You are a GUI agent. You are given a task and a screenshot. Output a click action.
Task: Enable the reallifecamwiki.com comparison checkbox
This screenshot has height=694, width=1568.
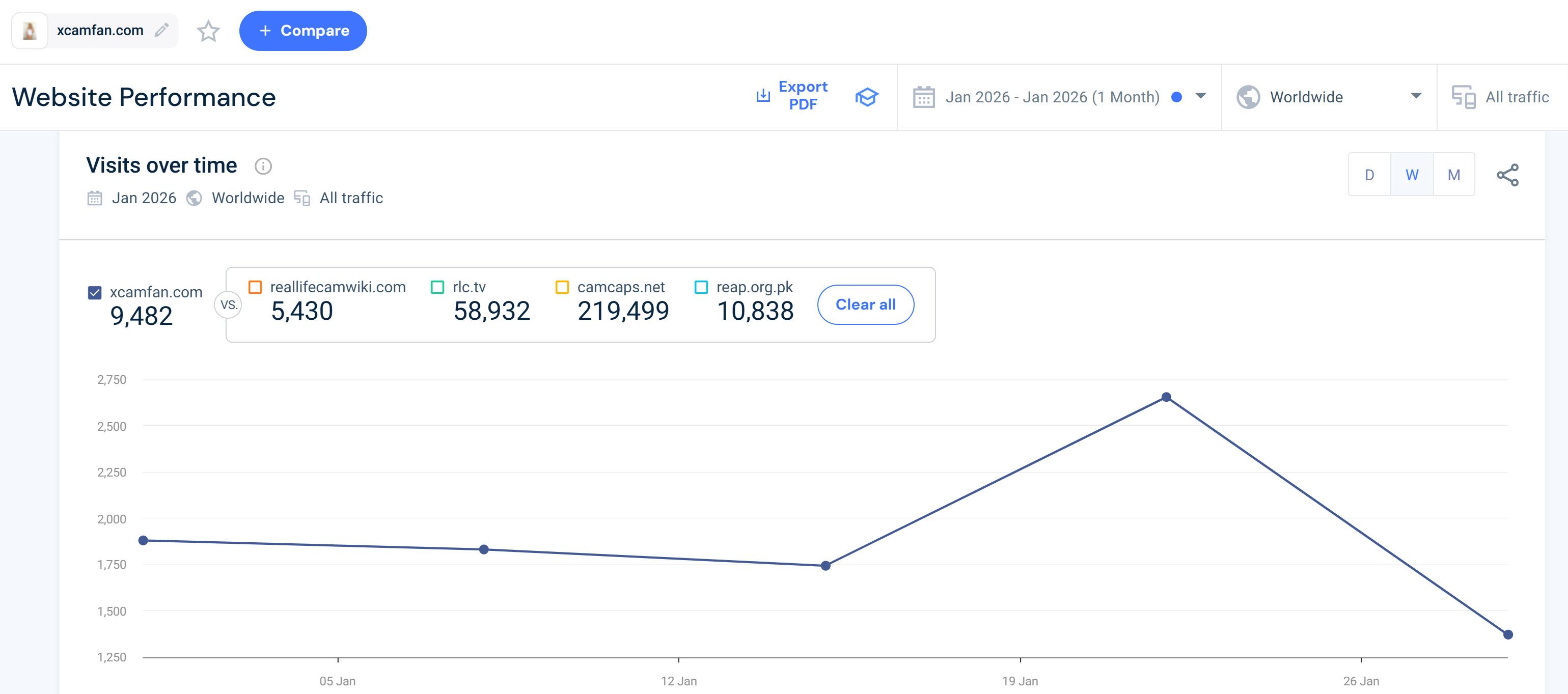[255, 287]
